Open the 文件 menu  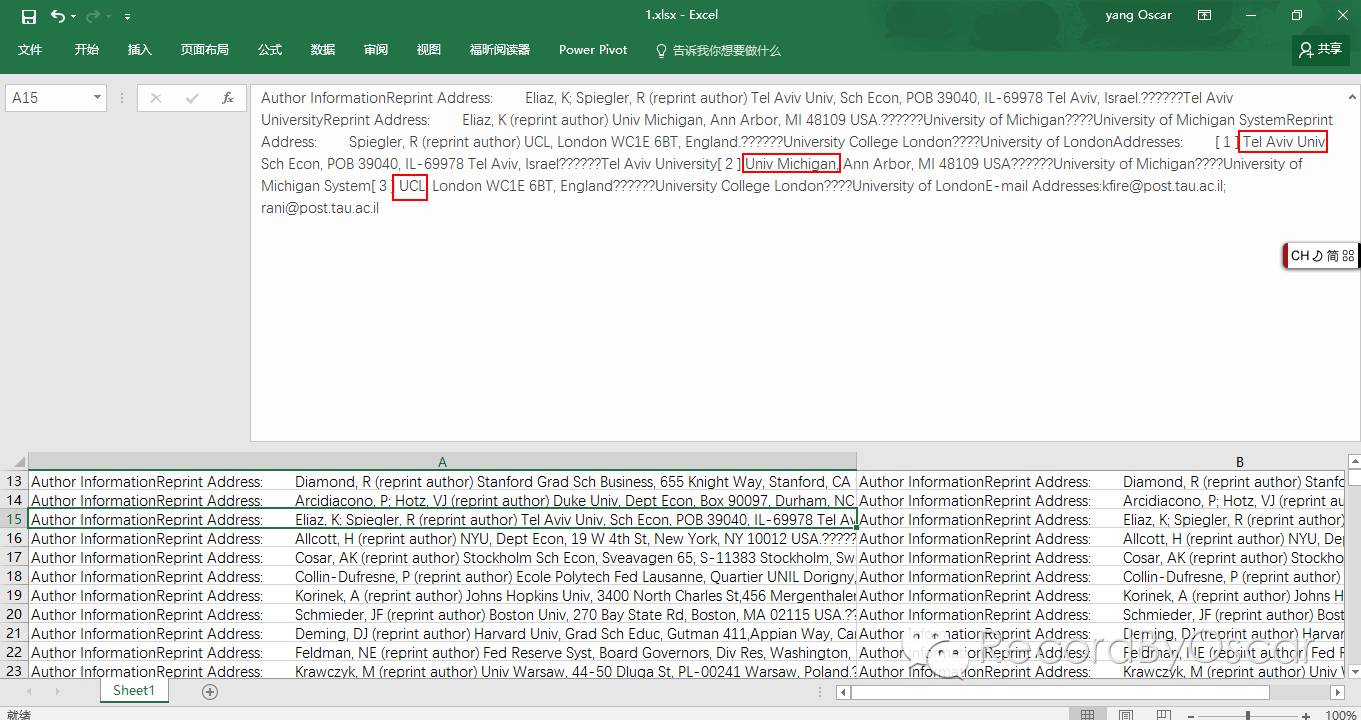[30, 50]
